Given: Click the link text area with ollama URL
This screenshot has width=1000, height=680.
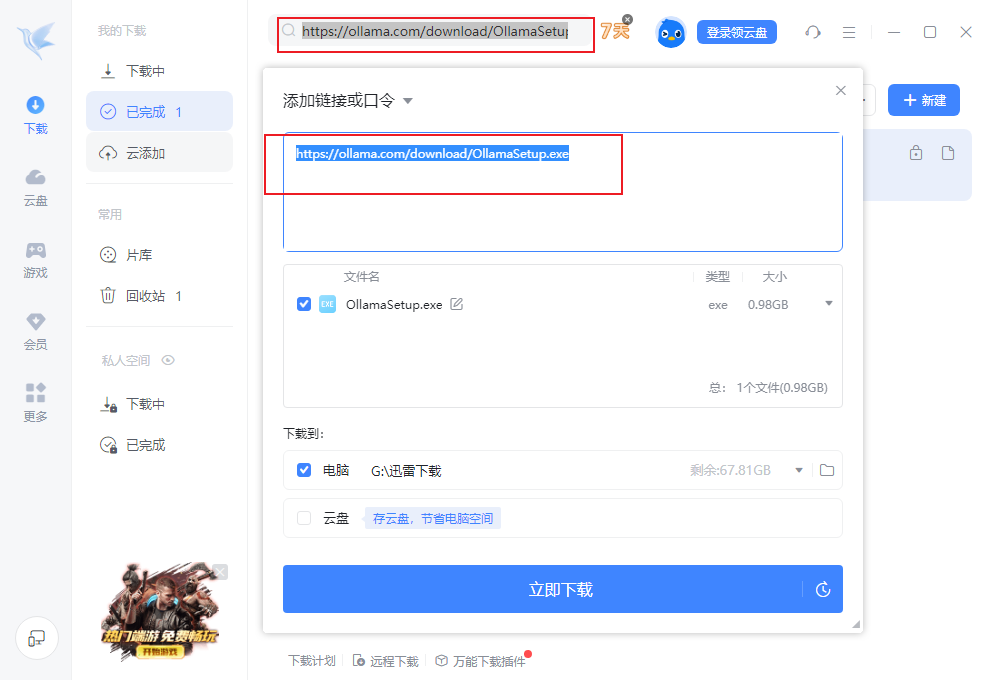Looking at the screenshot, I should [x=562, y=192].
